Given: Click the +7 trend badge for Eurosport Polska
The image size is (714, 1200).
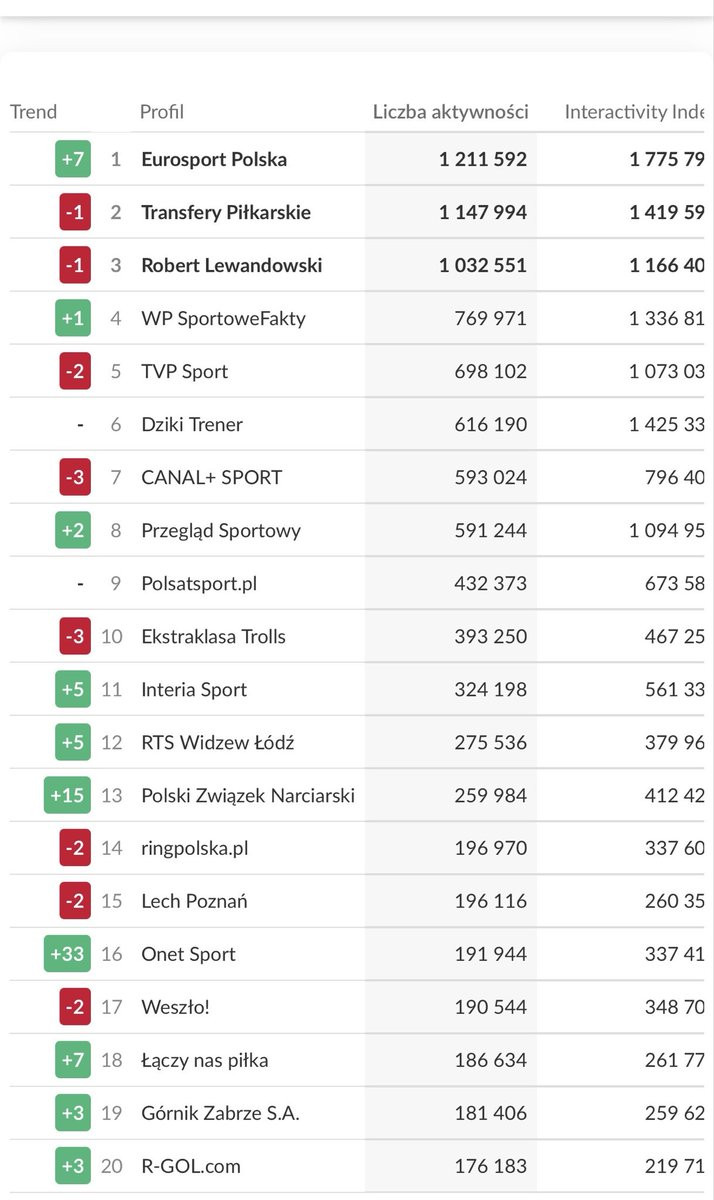Looking at the screenshot, I should click(73, 159).
